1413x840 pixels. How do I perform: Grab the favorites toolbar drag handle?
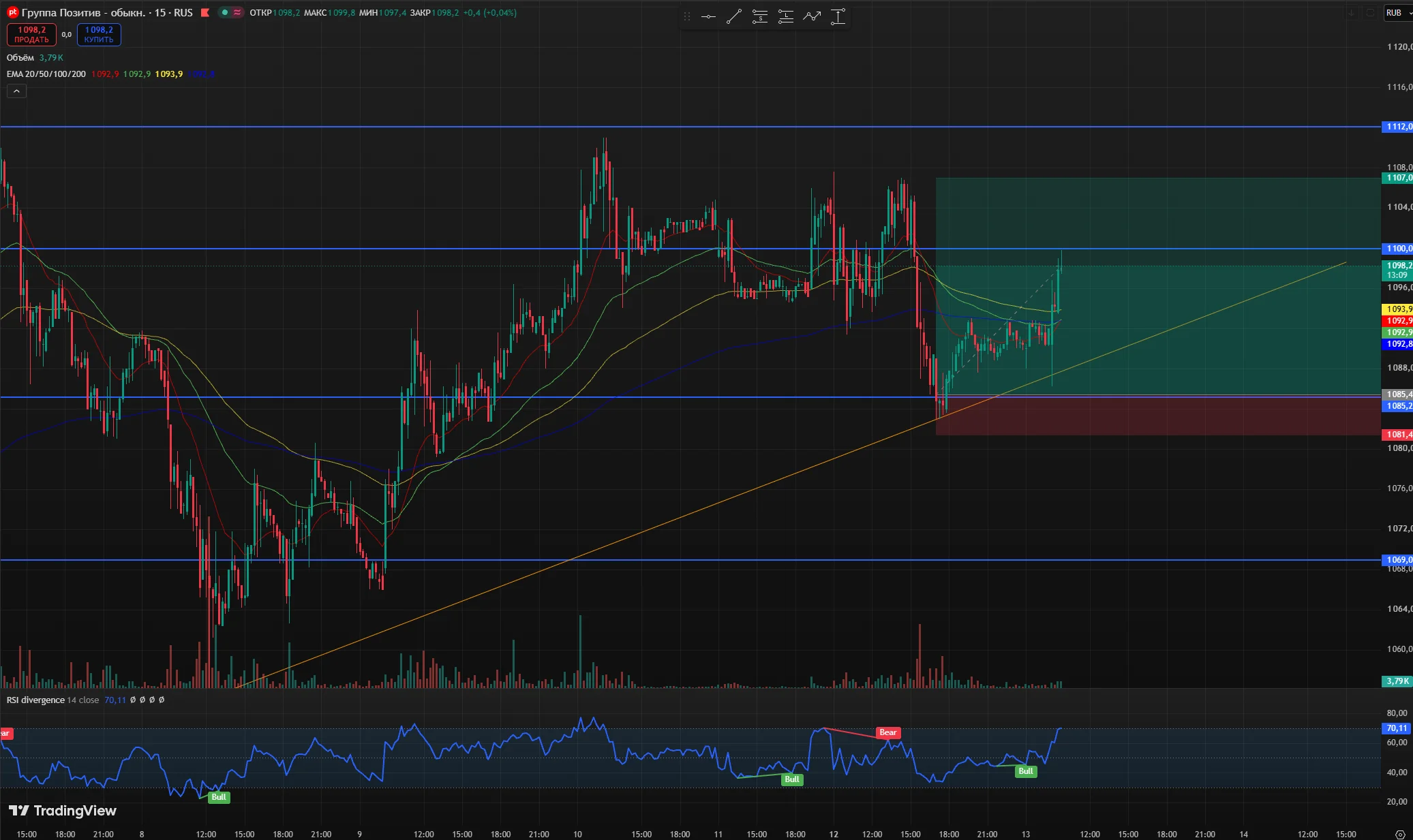coord(687,17)
